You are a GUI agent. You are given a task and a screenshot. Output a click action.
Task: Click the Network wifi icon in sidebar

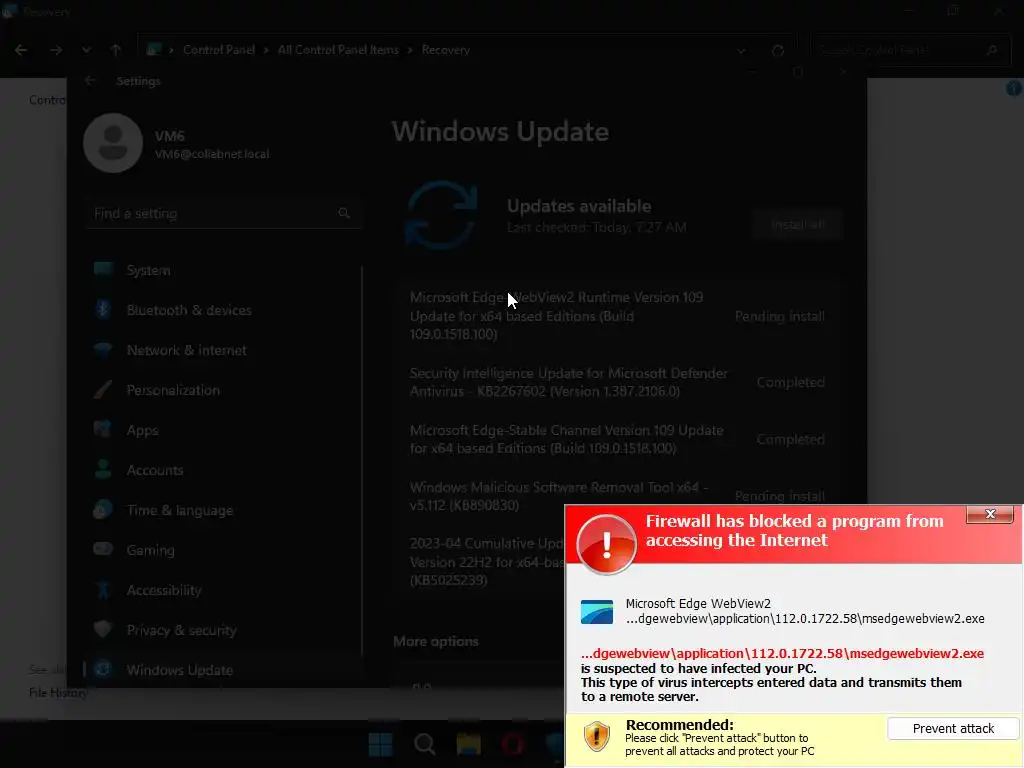(x=103, y=349)
